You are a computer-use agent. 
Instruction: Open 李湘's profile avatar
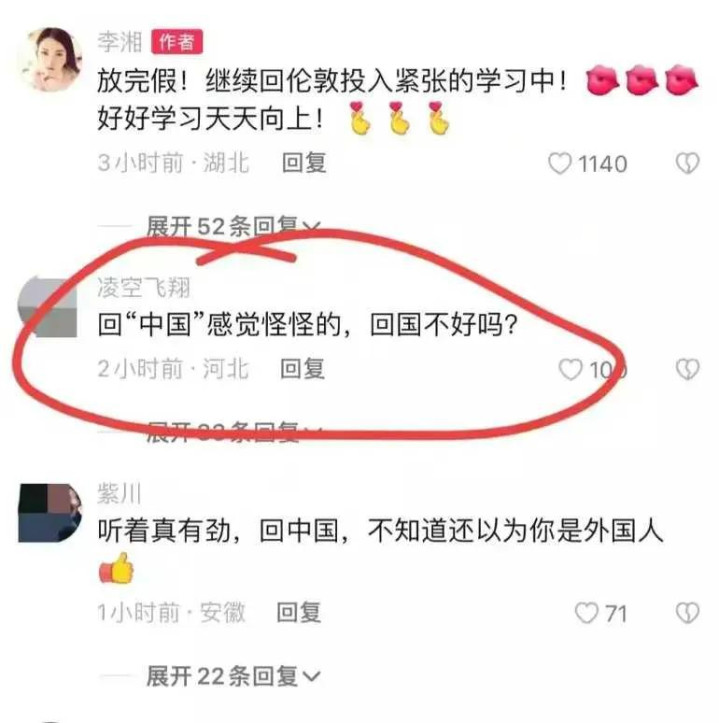tap(48, 59)
